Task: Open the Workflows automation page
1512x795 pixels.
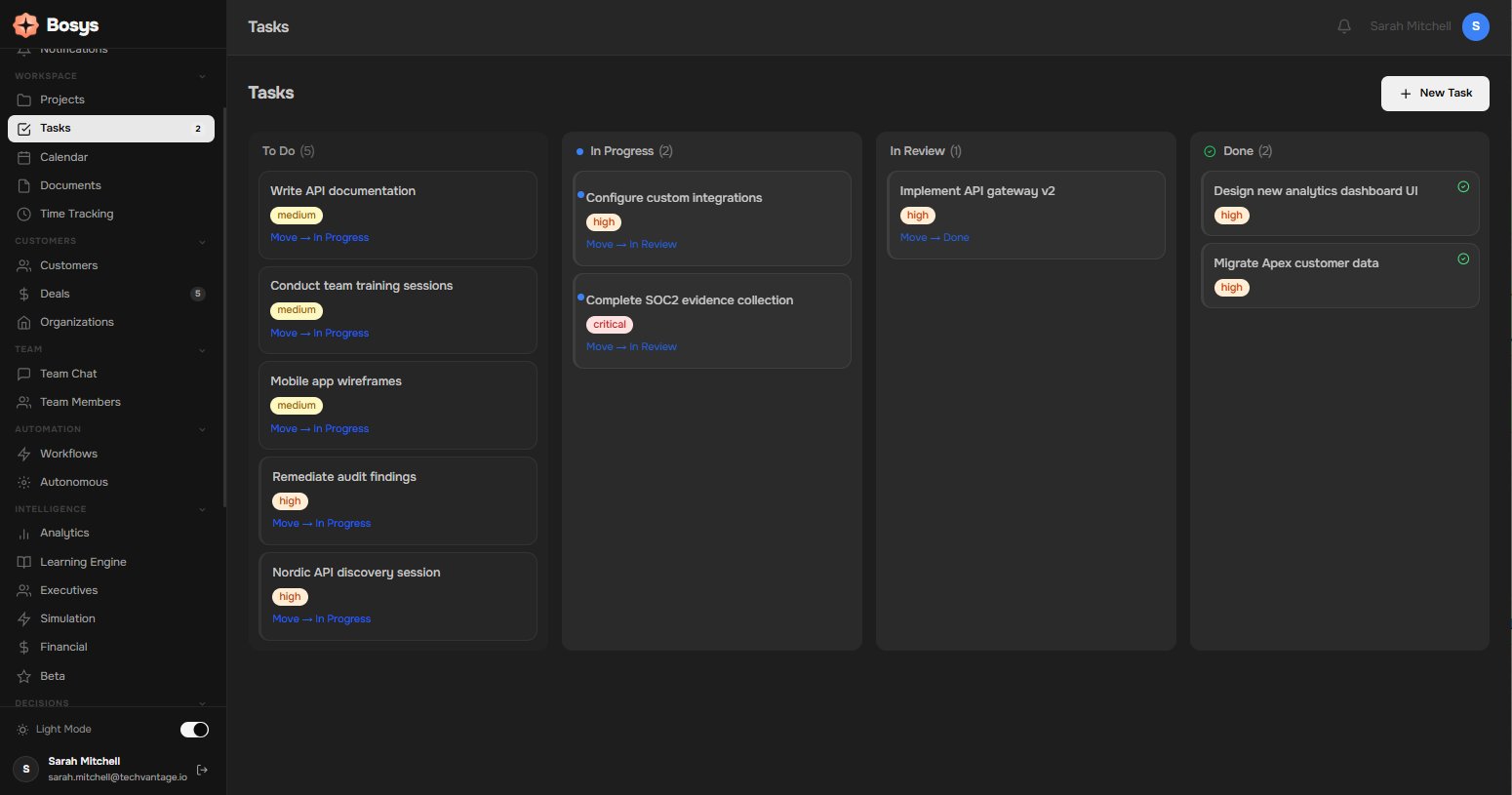Action: 68,454
